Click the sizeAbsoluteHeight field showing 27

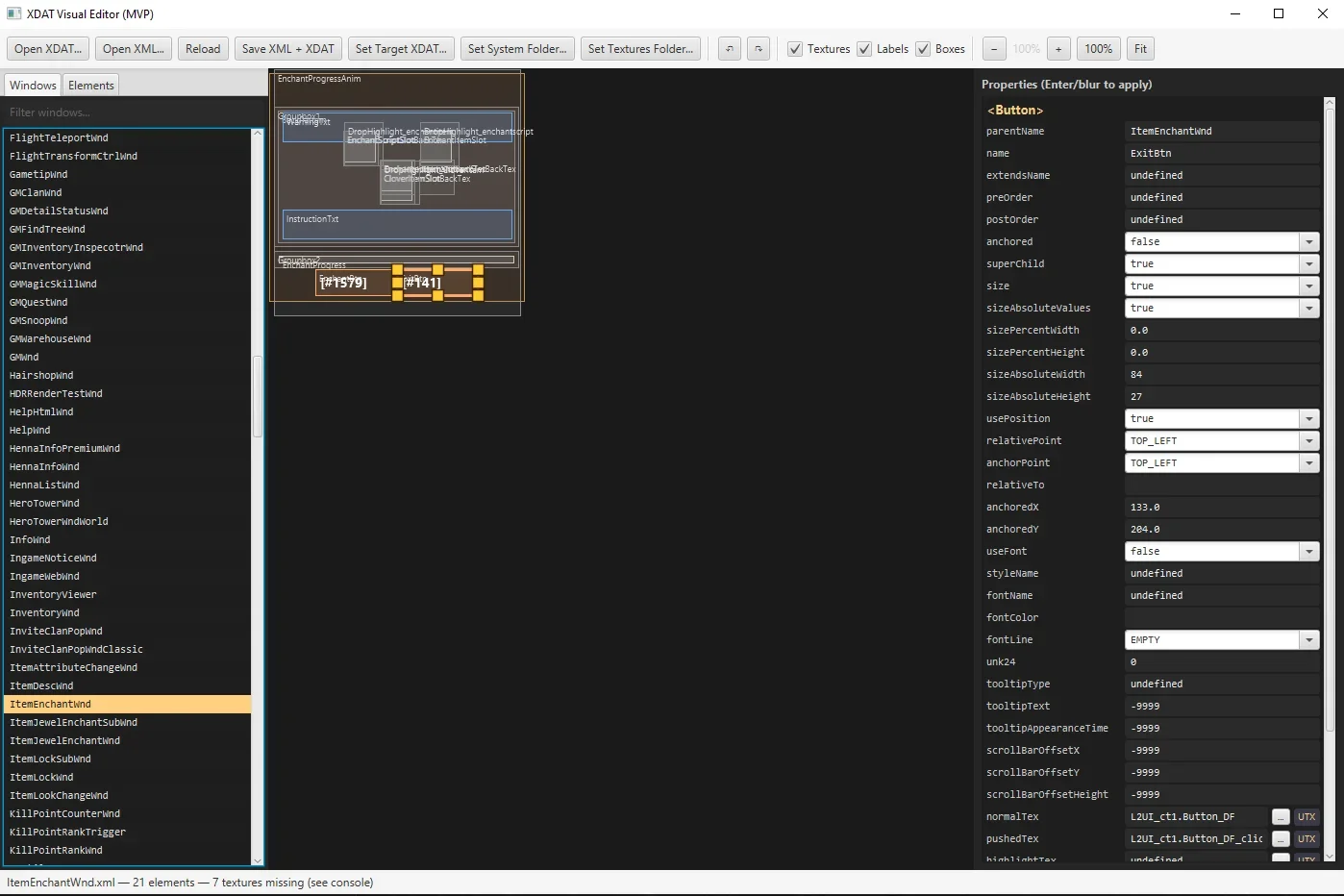[1222, 397]
